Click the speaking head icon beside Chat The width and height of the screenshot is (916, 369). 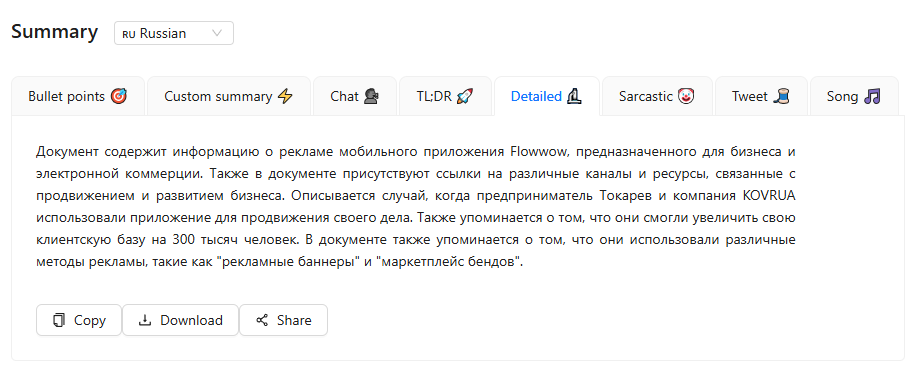tap(370, 96)
